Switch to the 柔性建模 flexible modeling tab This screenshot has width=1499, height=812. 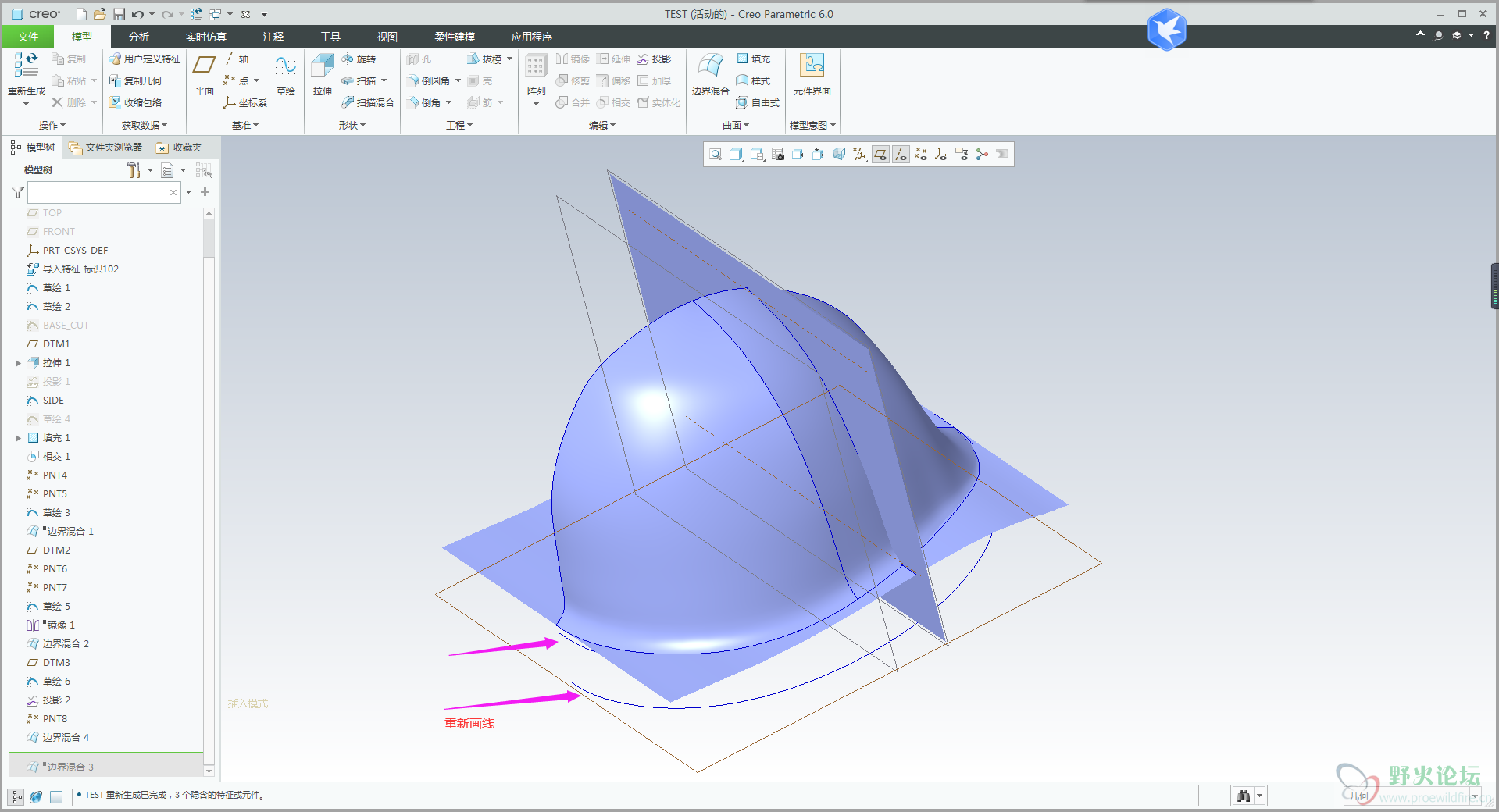pyautogui.click(x=455, y=37)
